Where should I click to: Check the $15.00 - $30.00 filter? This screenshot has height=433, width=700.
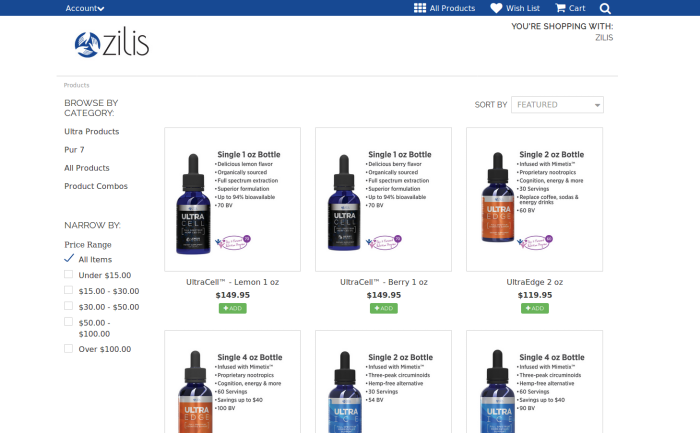click(68, 290)
